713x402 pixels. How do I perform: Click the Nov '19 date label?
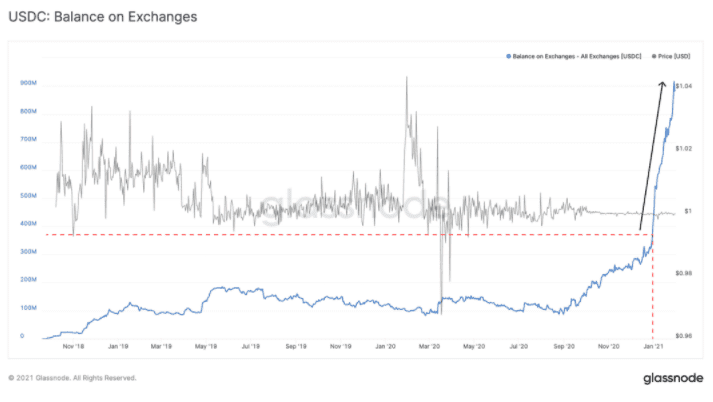point(341,347)
